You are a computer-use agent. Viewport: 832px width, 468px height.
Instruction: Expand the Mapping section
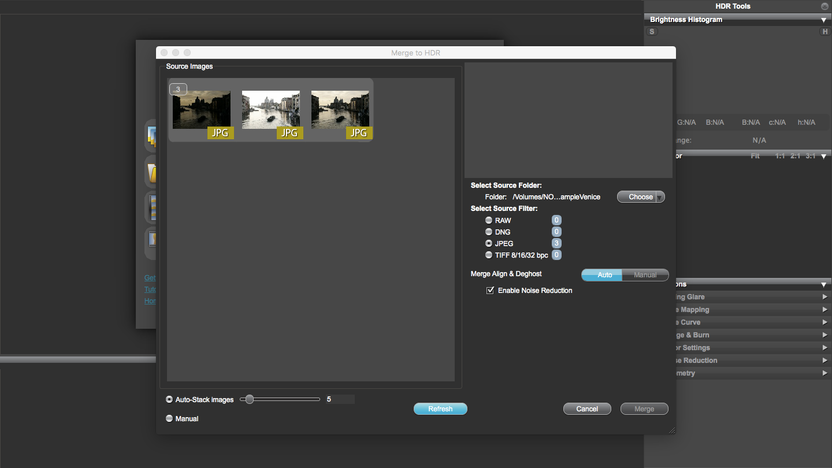pos(825,309)
